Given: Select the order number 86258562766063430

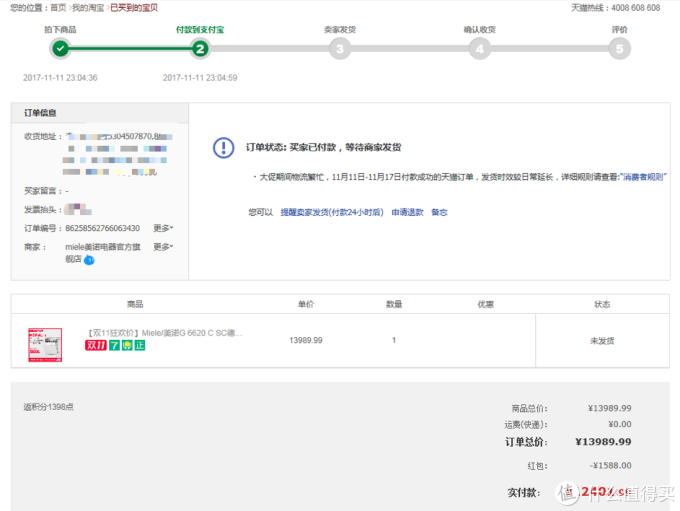Looking at the screenshot, I should 102,228.
